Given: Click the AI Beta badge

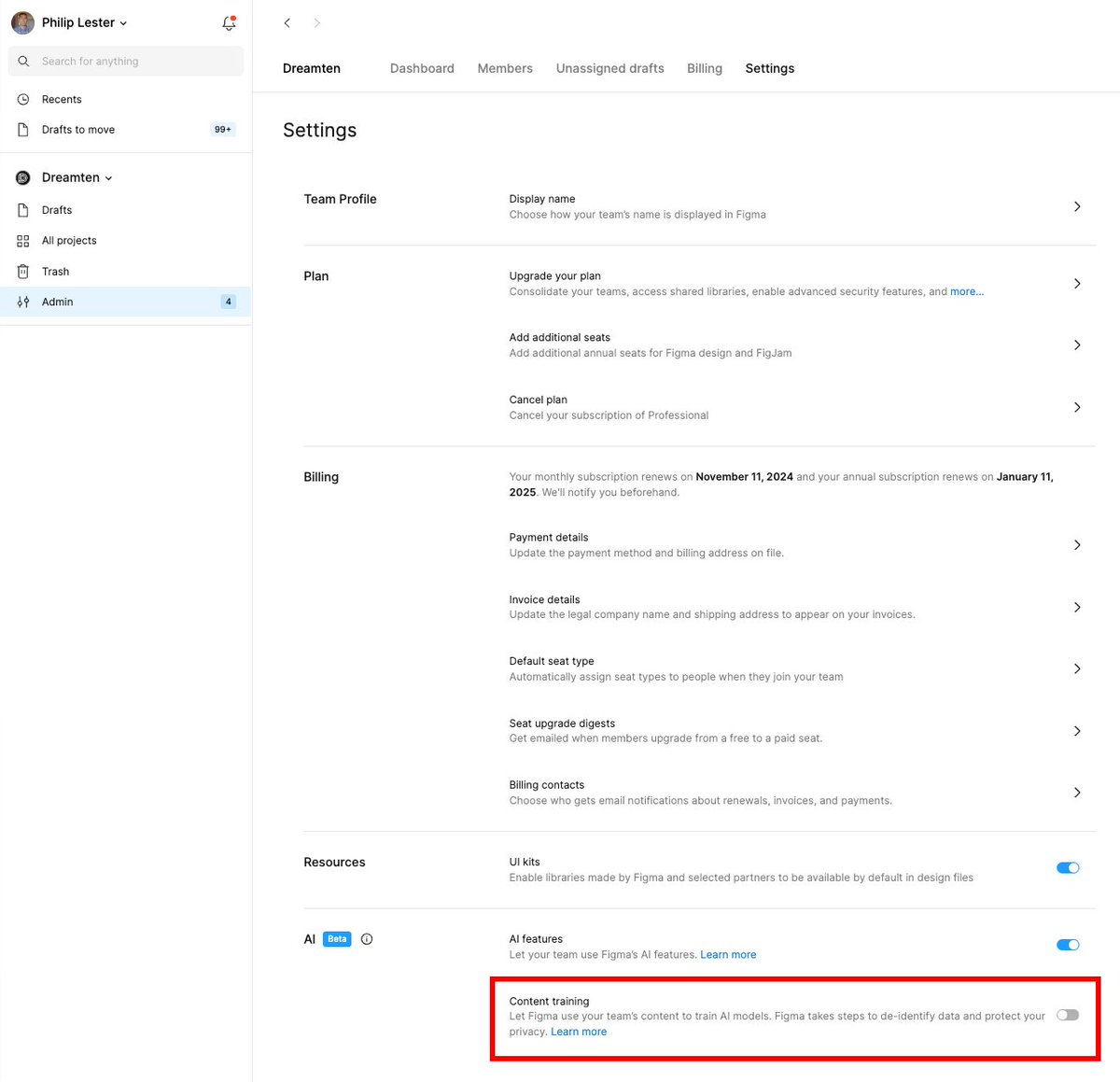Looking at the screenshot, I should pyautogui.click(x=337, y=939).
